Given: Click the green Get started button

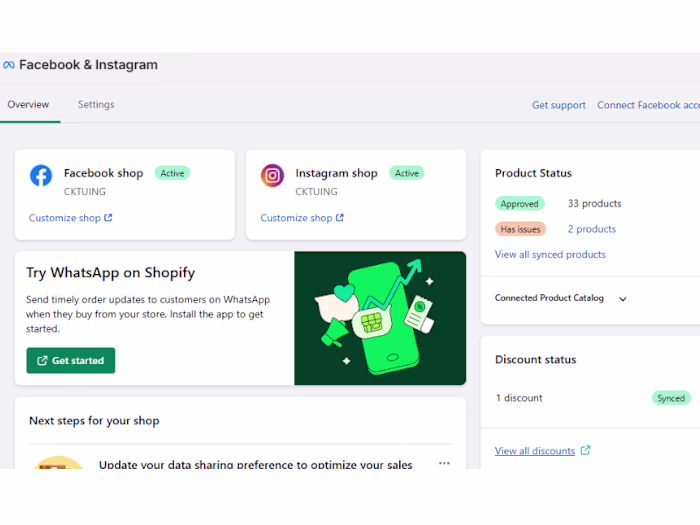Looking at the screenshot, I should coord(71,360).
